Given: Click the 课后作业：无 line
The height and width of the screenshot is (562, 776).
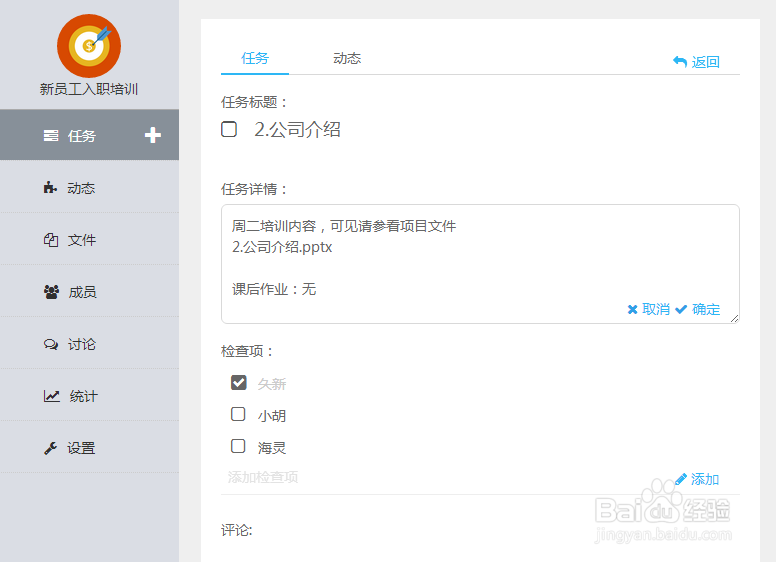Looking at the screenshot, I should point(274,289).
